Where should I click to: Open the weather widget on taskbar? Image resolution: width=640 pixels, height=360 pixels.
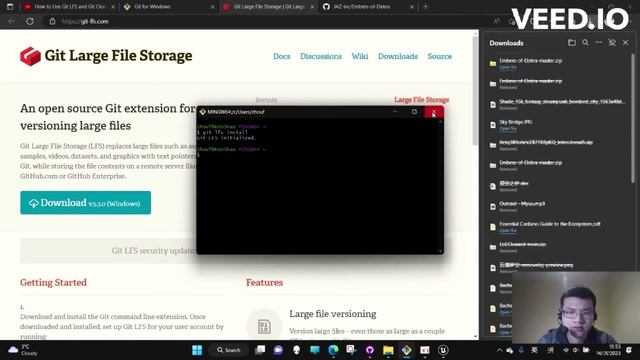click(24, 350)
